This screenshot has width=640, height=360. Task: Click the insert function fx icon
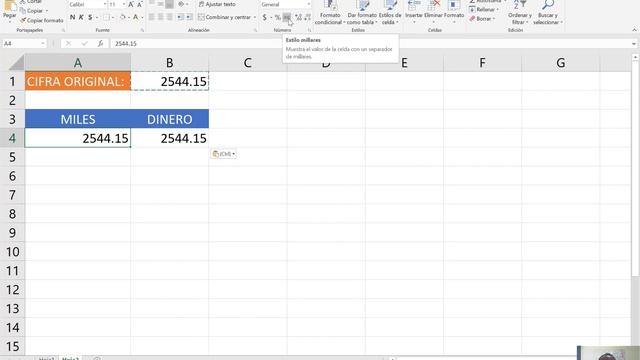pyautogui.click(x=100, y=44)
